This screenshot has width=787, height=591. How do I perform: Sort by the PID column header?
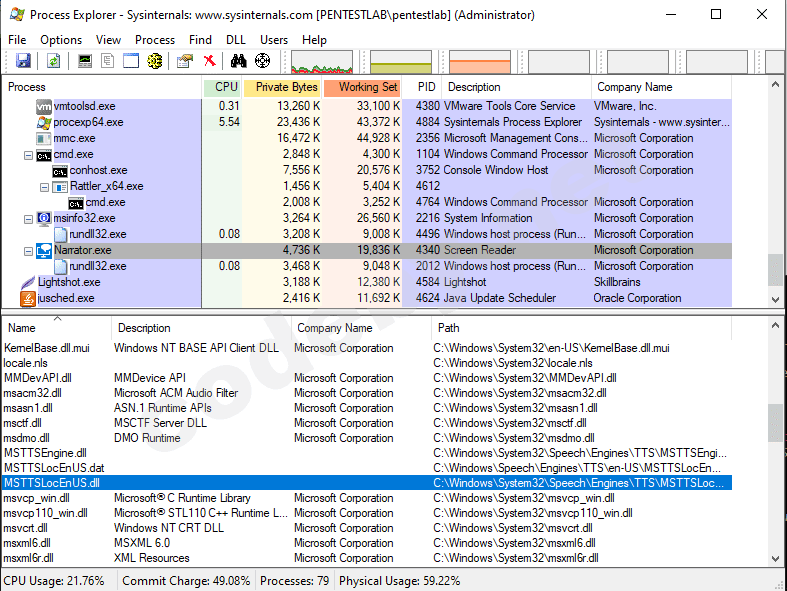(x=422, y=87)
